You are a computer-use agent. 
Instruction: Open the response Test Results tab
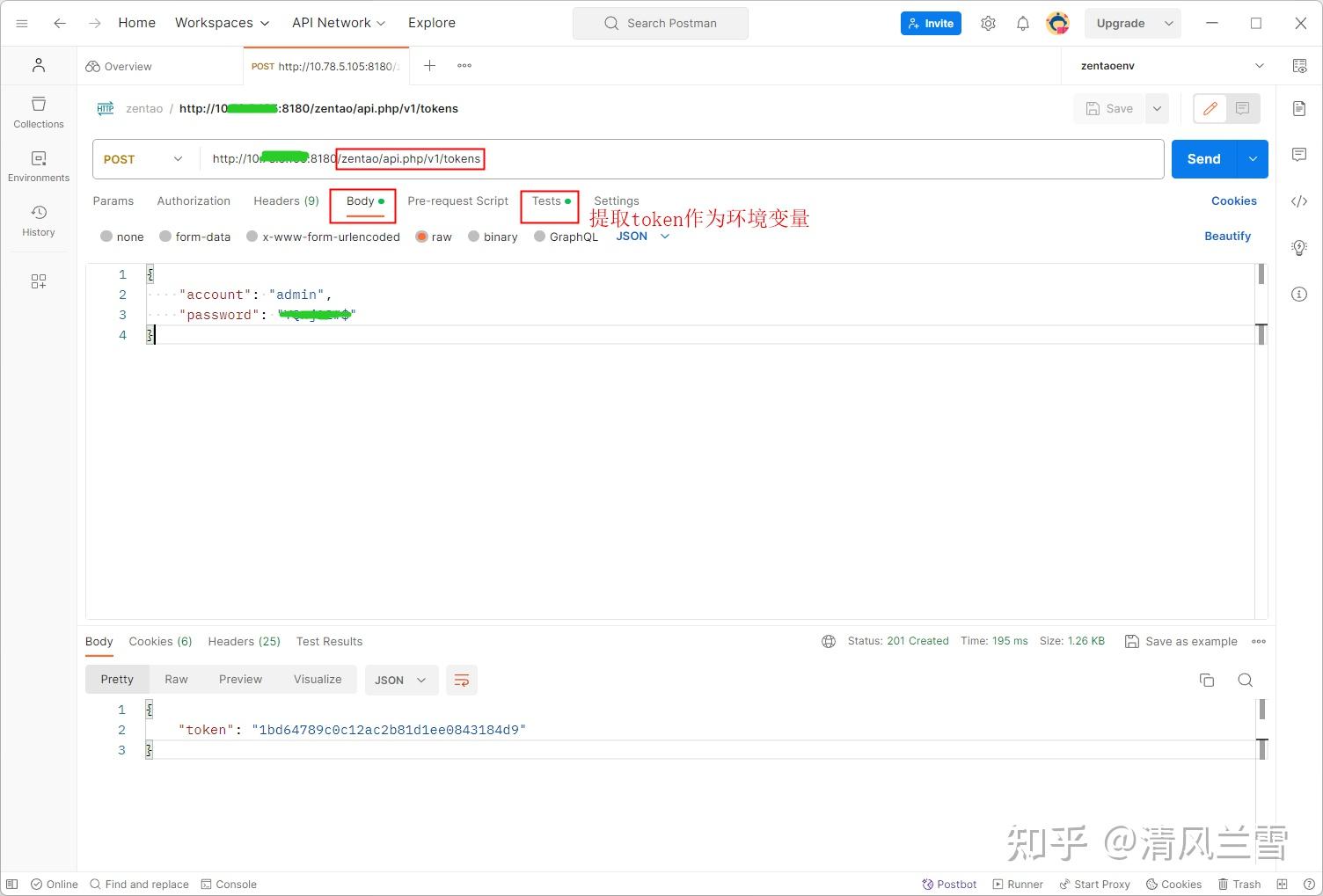[329, 642]
